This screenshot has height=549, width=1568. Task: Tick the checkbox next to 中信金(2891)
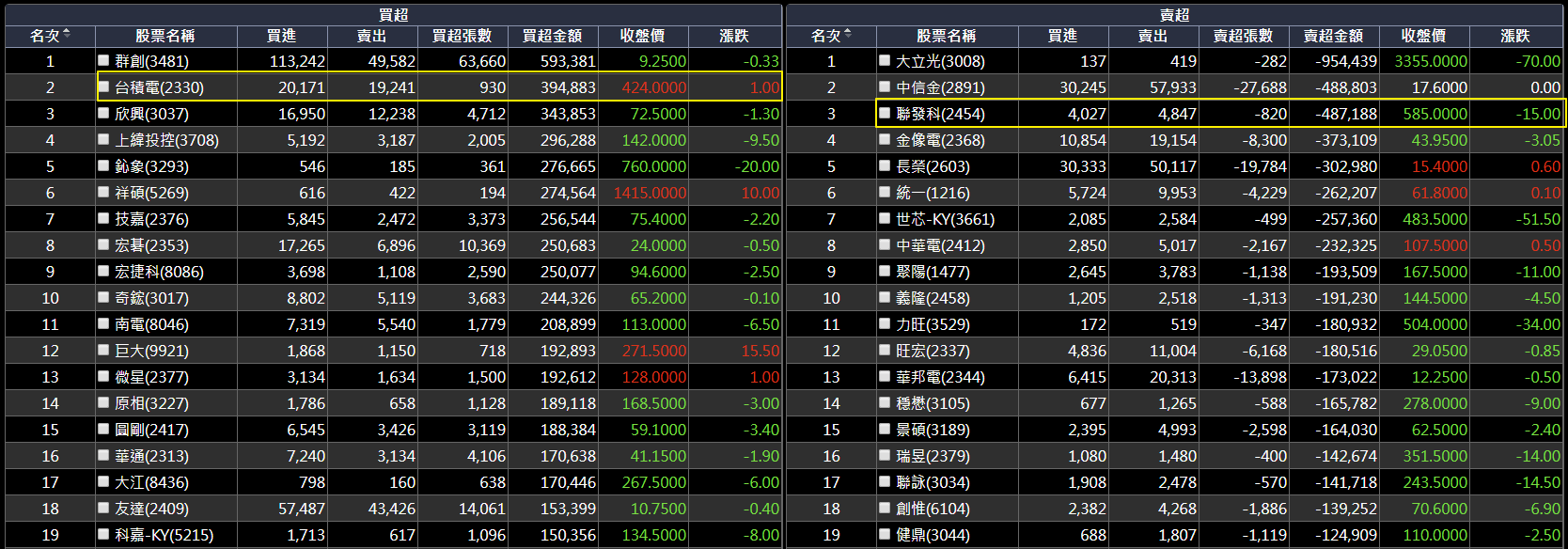[x=885, y=86]
